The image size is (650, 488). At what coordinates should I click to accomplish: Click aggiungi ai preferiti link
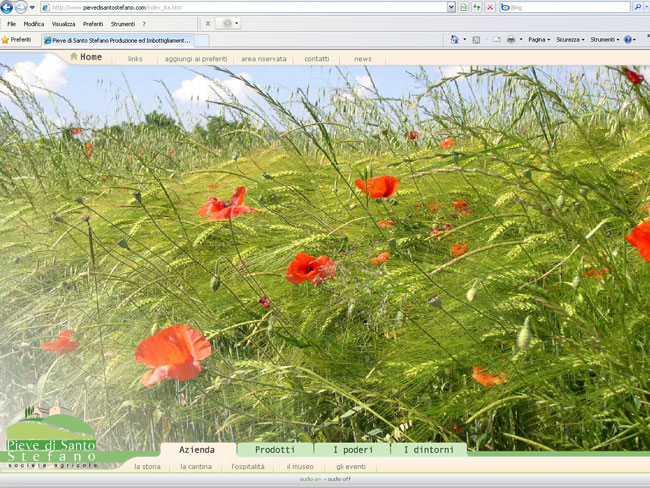point(196,59)
